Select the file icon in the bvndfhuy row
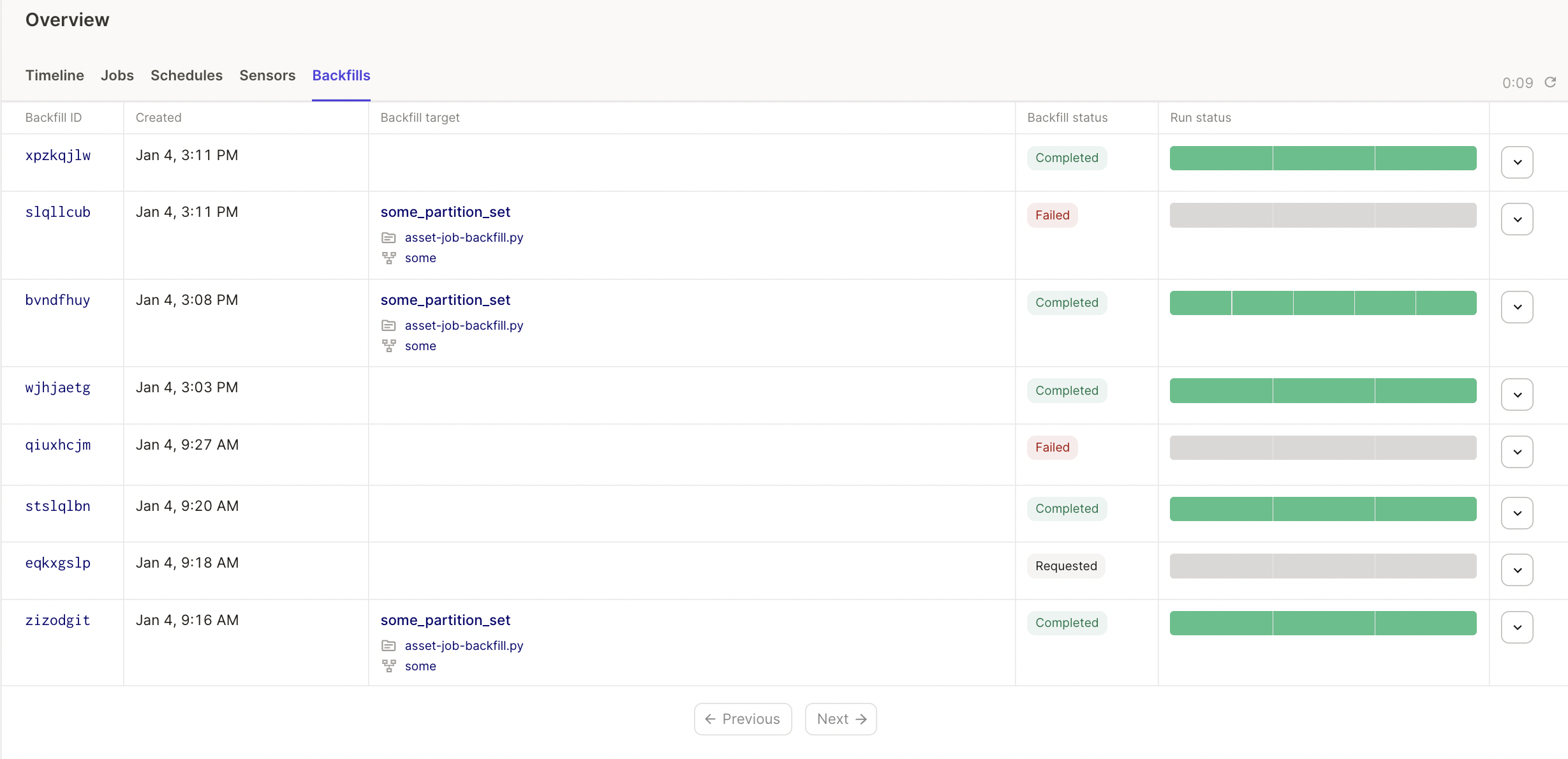1568x759 pixels. pos(390,325)
